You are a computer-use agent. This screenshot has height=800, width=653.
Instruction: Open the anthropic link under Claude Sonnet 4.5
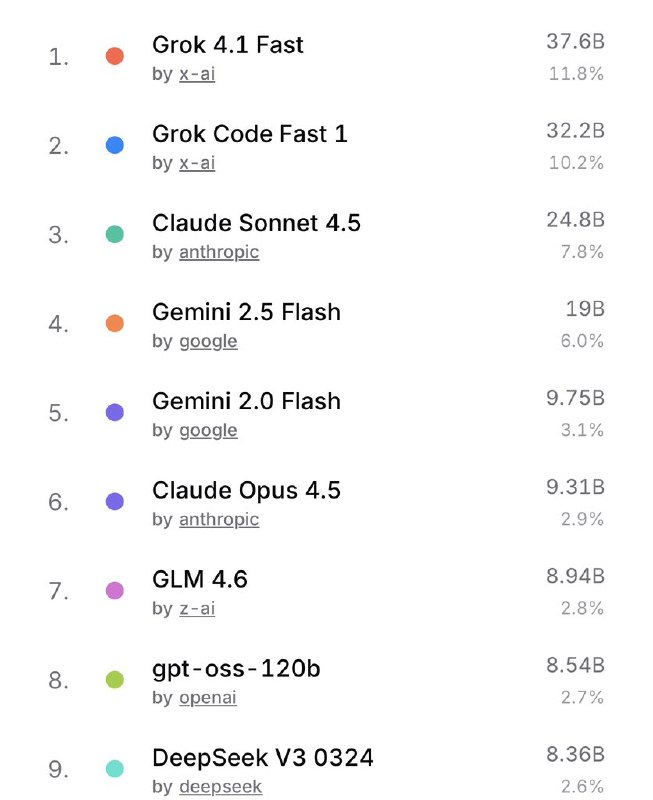click(x=219, y=252)
